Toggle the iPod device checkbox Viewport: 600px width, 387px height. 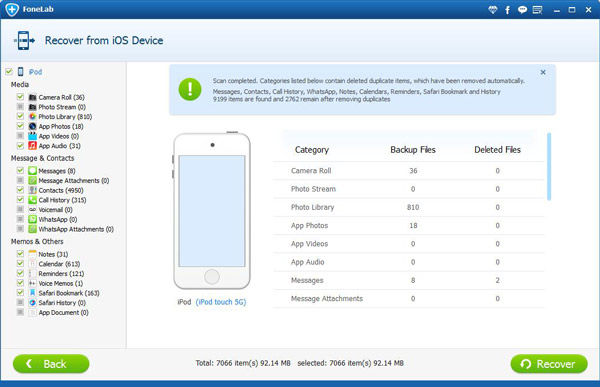(8, 72)
